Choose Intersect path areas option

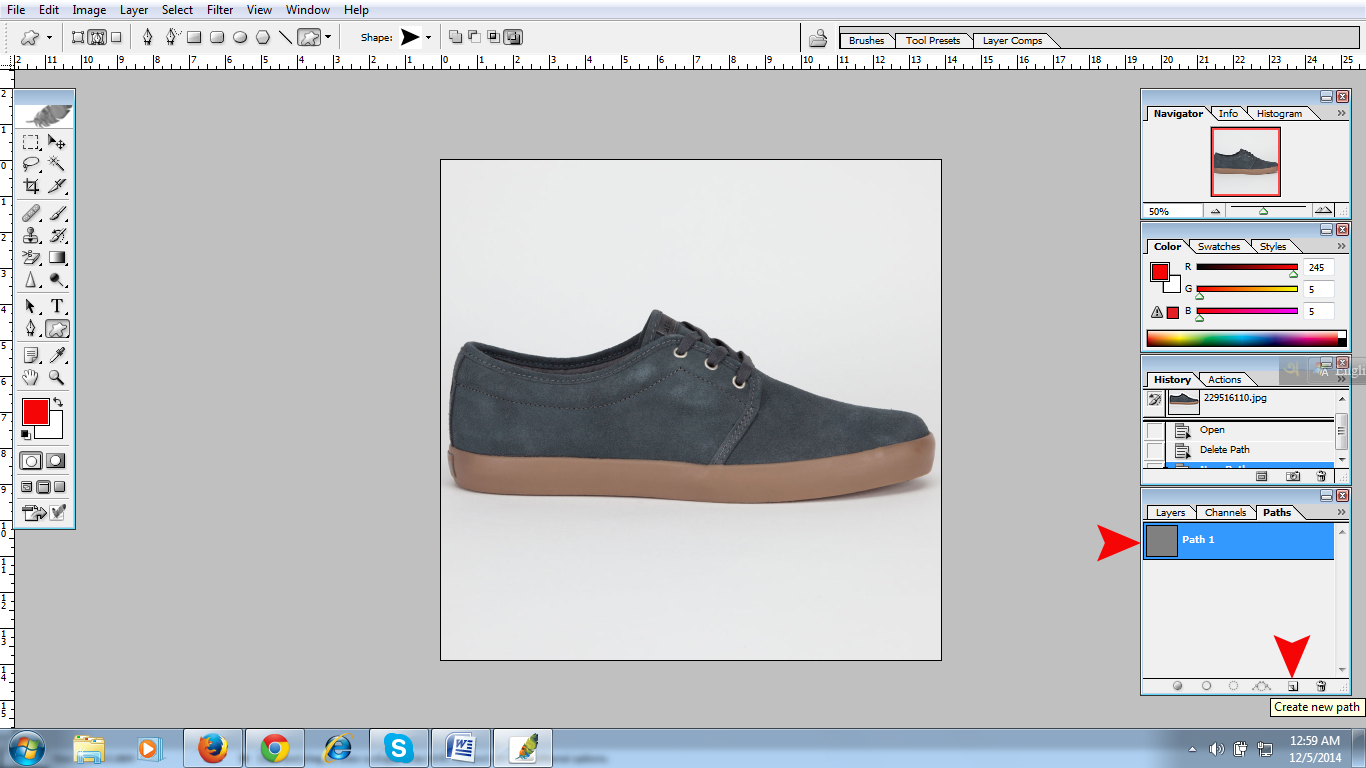pyautogui.click(x=494, y=37)
